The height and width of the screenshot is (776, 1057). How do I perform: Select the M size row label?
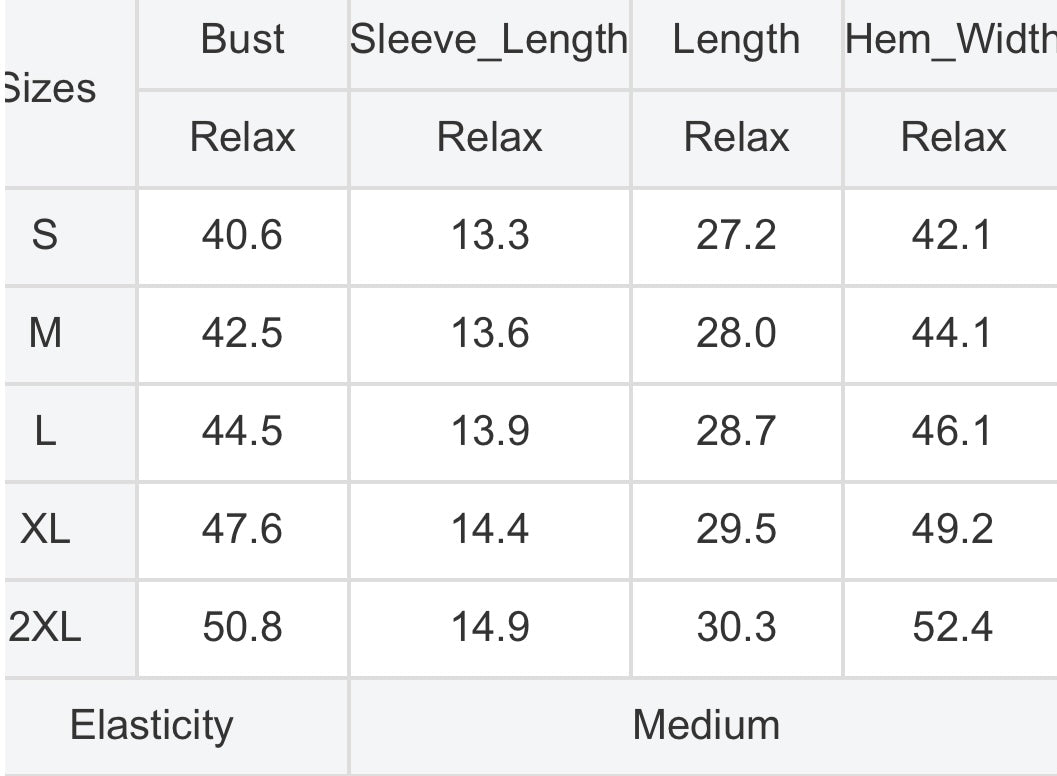45,333
